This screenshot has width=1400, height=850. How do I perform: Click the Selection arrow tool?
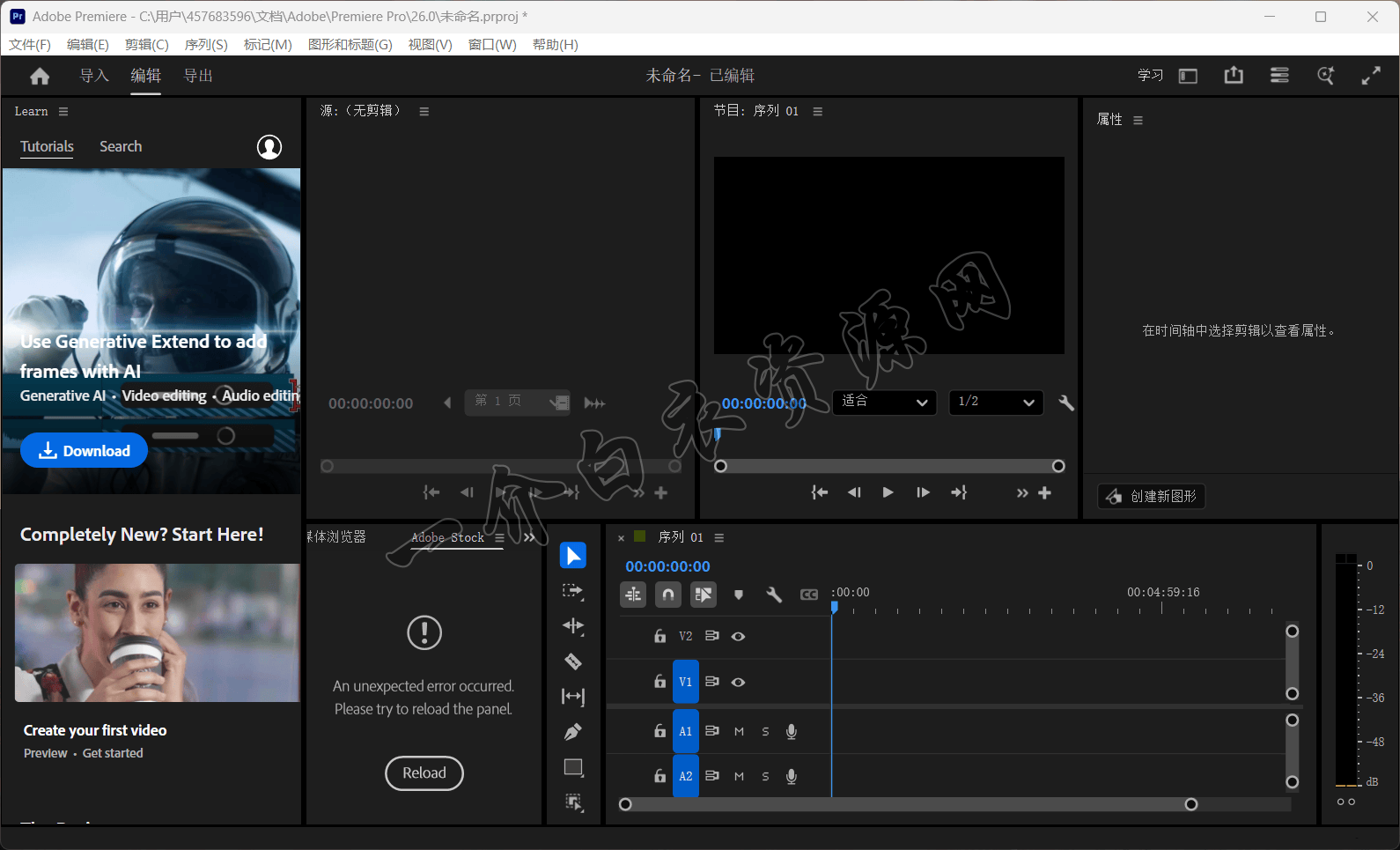pyautogui.click(x=573, y=556)
